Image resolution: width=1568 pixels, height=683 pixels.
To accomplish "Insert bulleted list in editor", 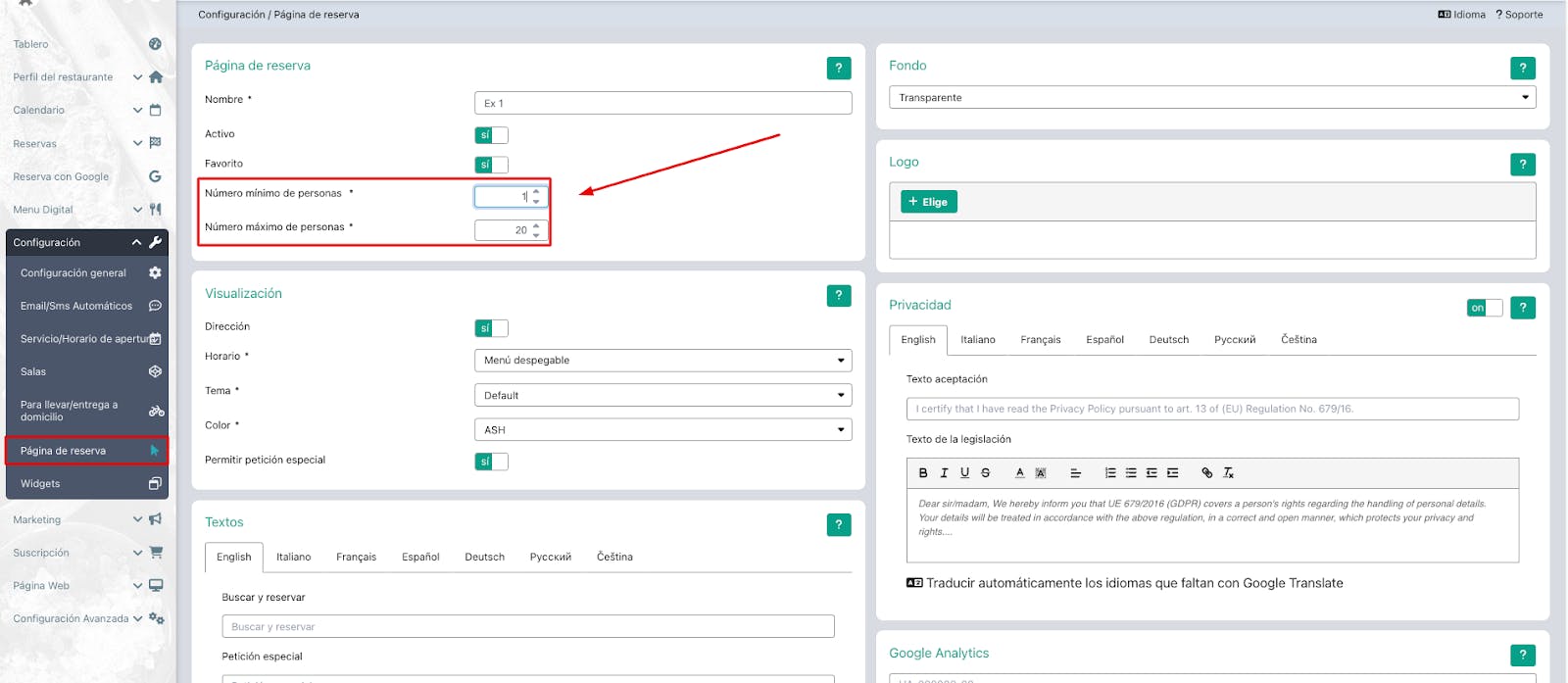I will pos(1131,473).
